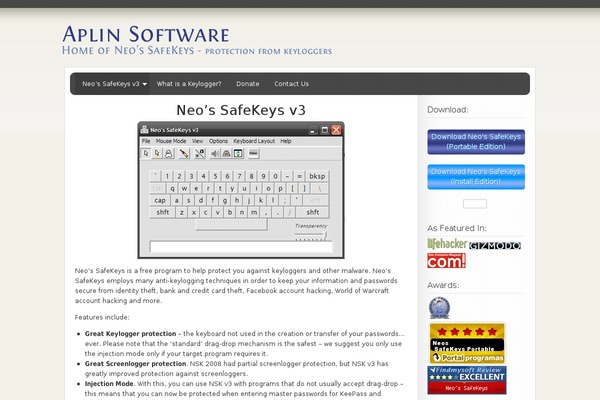Click the h key on virtual keyboard
The image size is (600, 400).
(x=237, y=200)
